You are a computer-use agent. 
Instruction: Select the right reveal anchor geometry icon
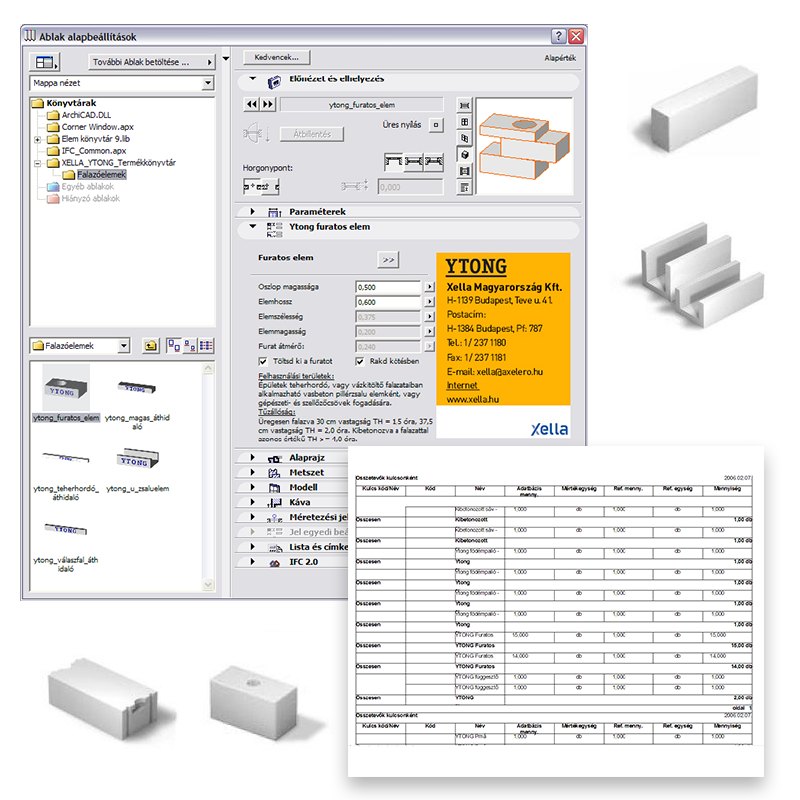(434, 162)
